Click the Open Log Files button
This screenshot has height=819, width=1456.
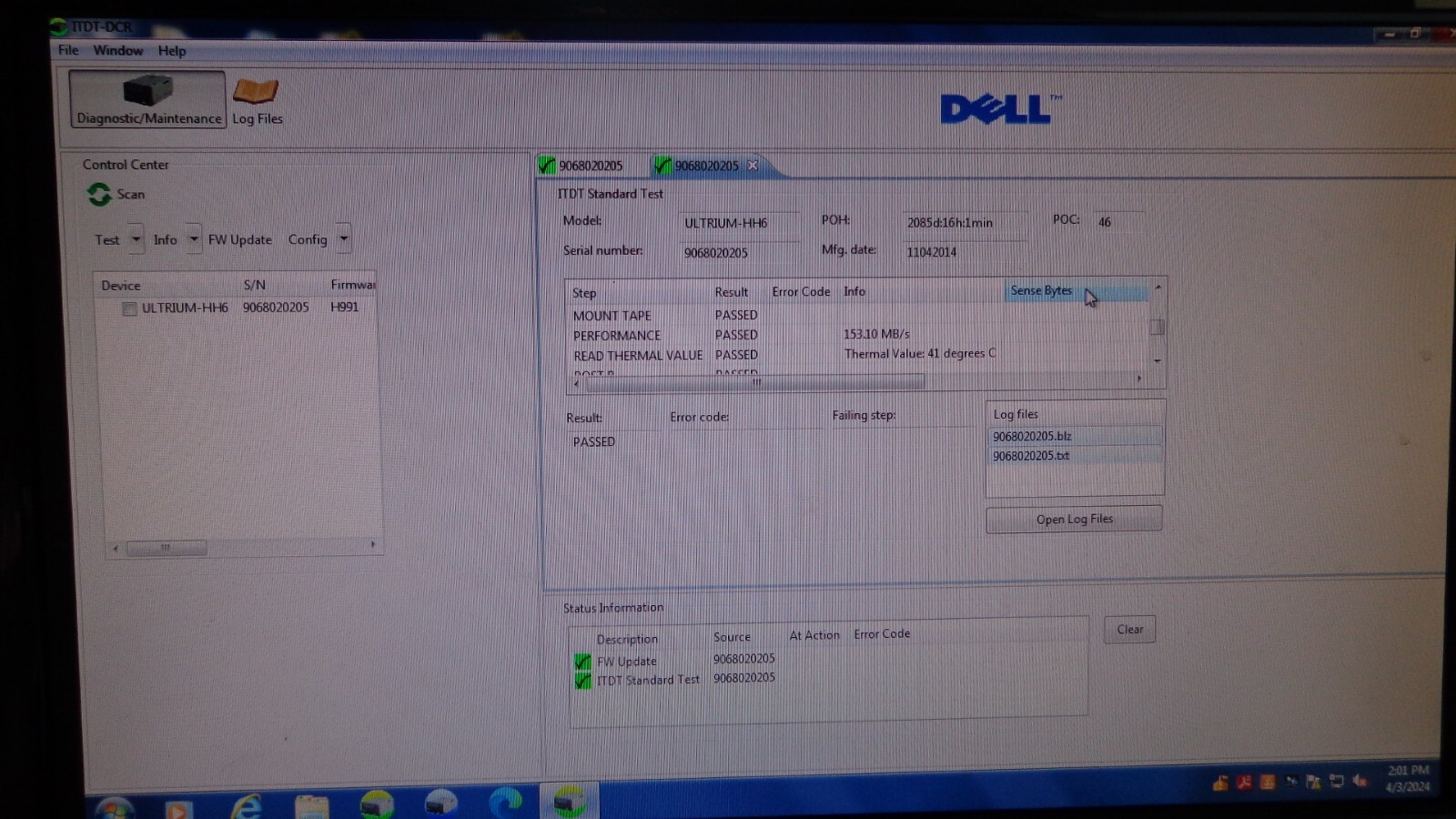tap(1074, 519)
